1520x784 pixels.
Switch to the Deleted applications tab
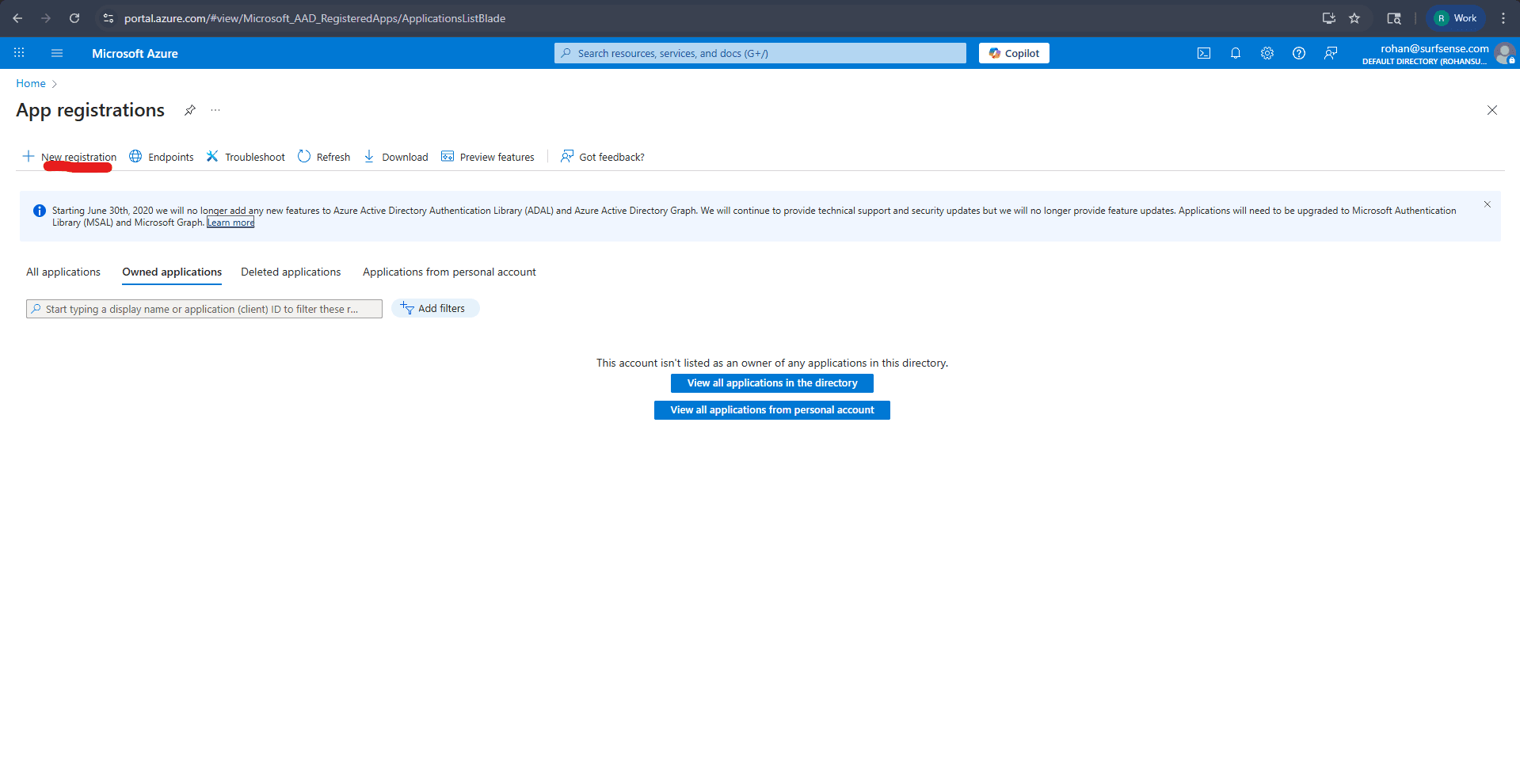pos(290,272)
